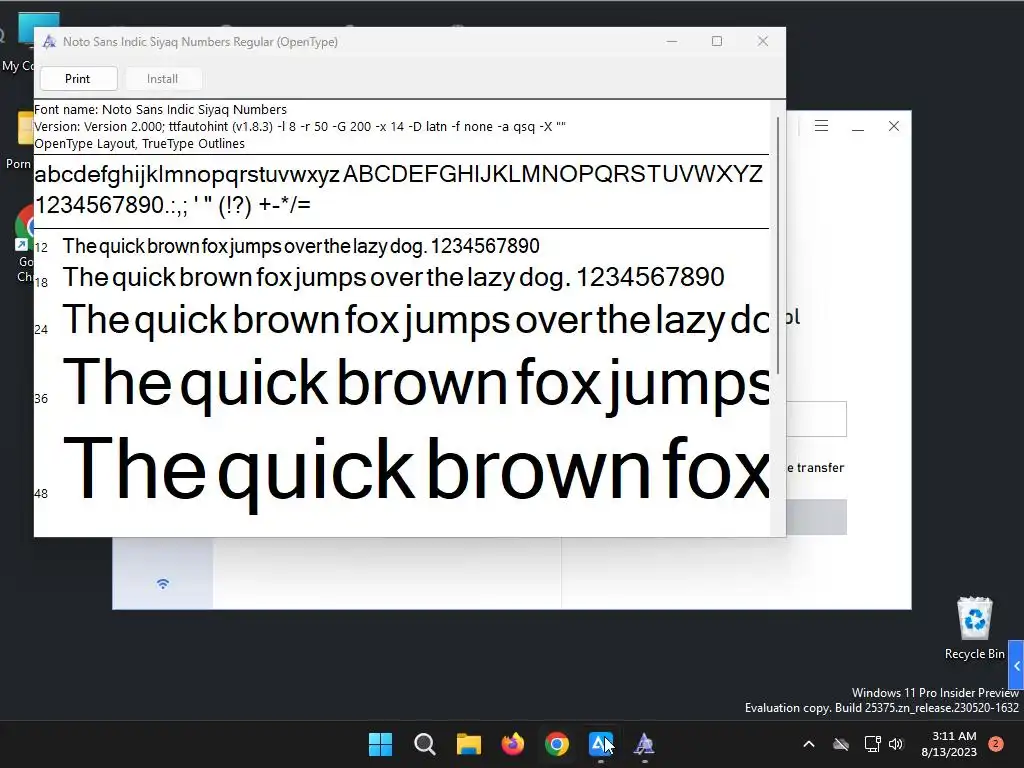Open network status tray icon
Viewport: 1024px width, 768px height.
872,744
